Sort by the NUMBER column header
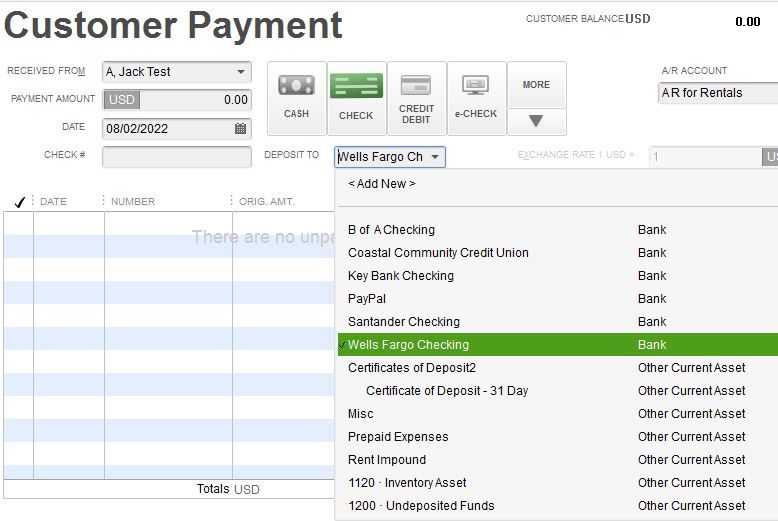 coord(133,201)
